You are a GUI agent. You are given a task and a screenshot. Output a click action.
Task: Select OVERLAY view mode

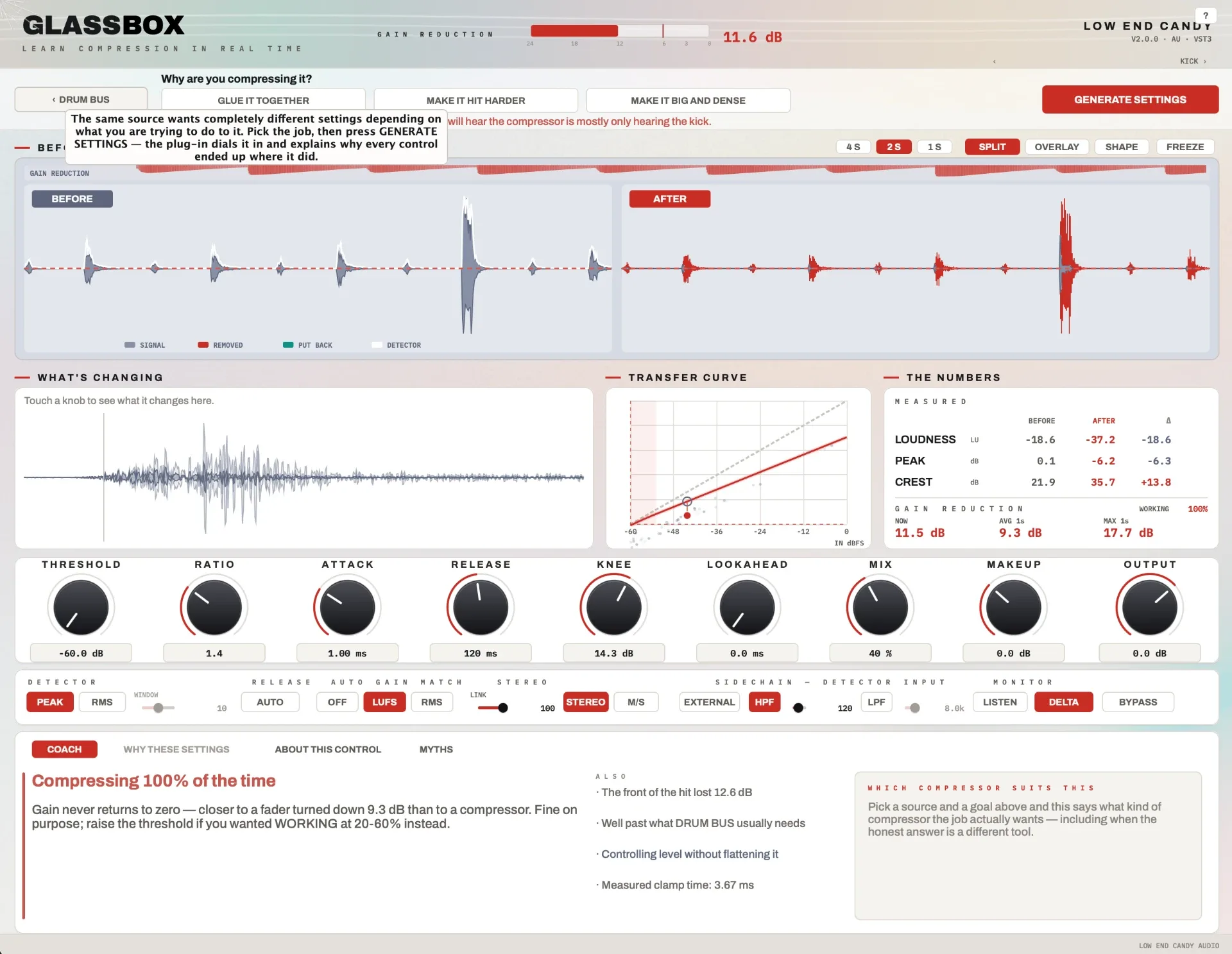1057,147
